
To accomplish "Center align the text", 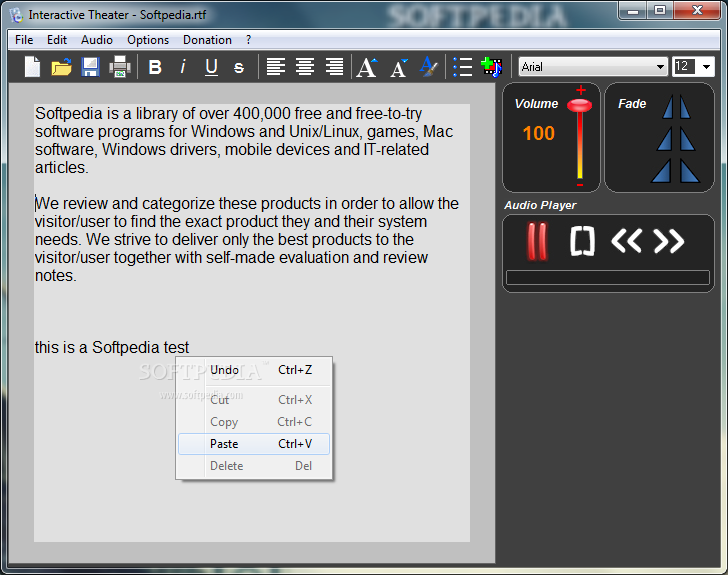I will pyautogui.click(x=305, y=67).
